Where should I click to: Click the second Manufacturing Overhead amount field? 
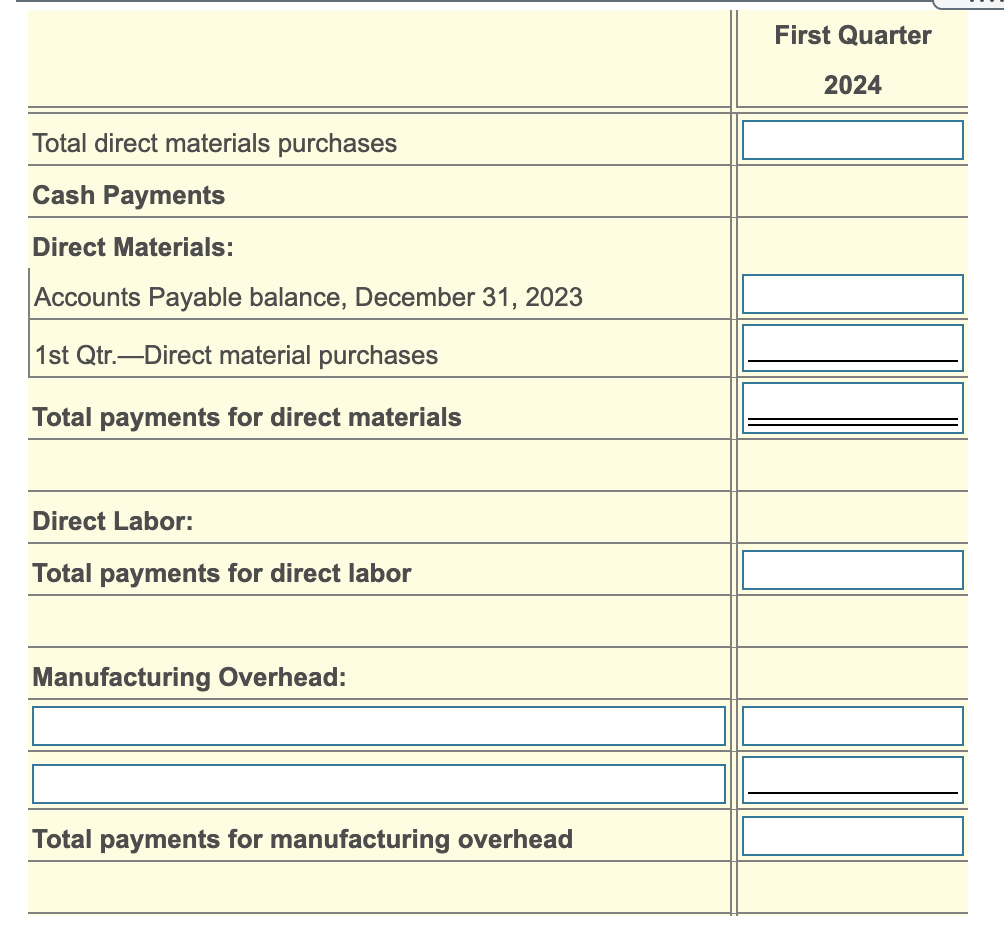(x=852, y=780)
